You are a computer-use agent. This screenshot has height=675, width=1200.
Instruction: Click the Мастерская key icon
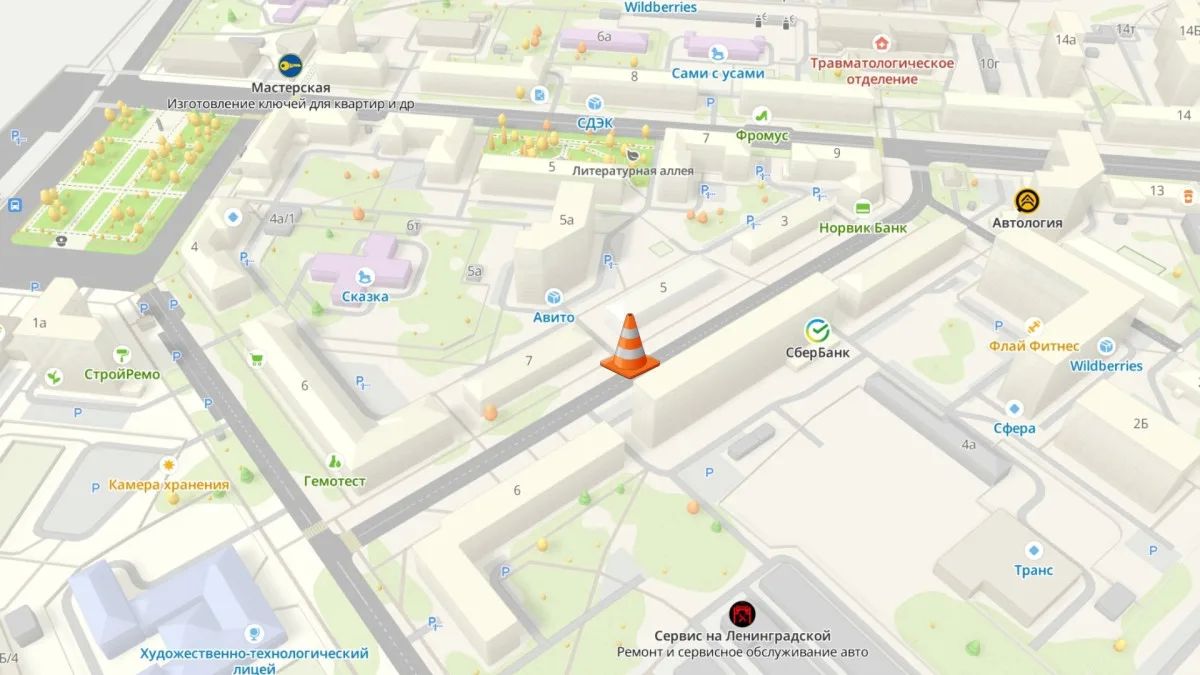click(x=291, y=66)
